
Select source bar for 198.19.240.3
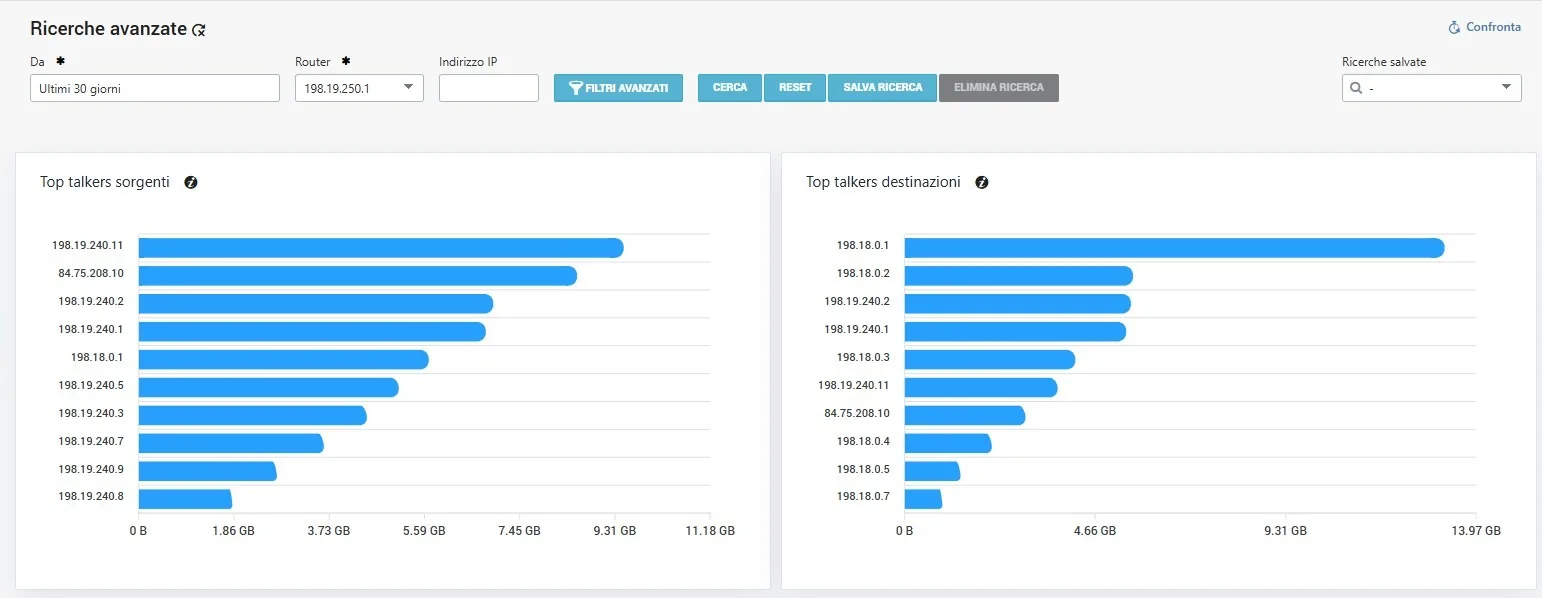[x=253, y=416]
